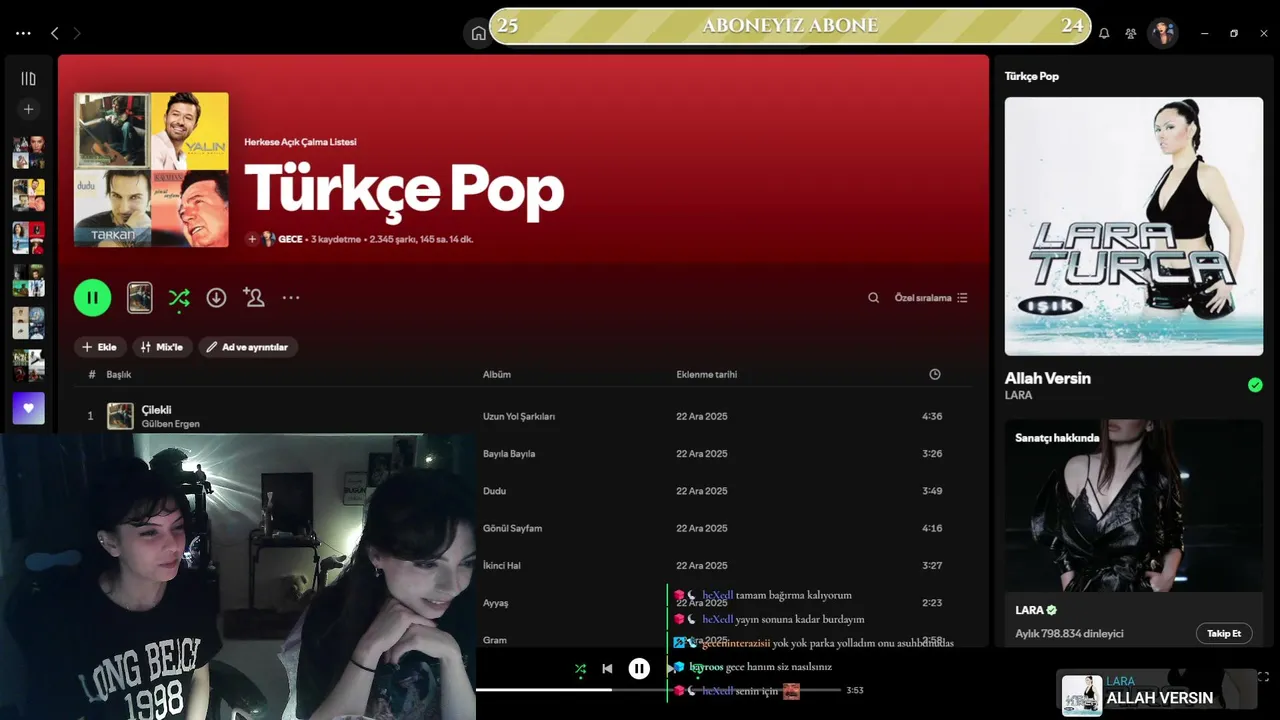The image size is (1280, 720).
Task: Toggle shuffle in the bottom player bar
Action: (580, 669)
